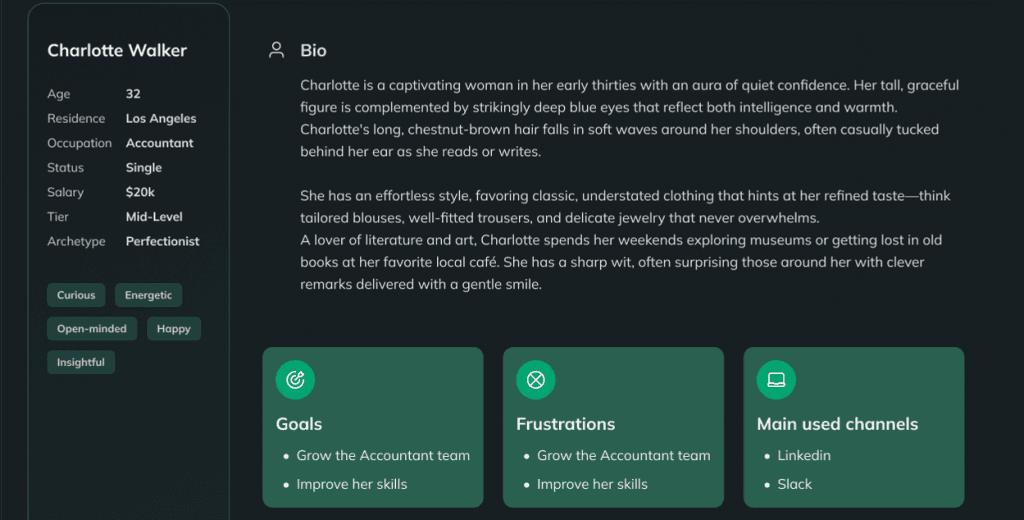Select the Open-minded trait tag
Viewport: 1024px width, 520px height.
pos(91,329)
